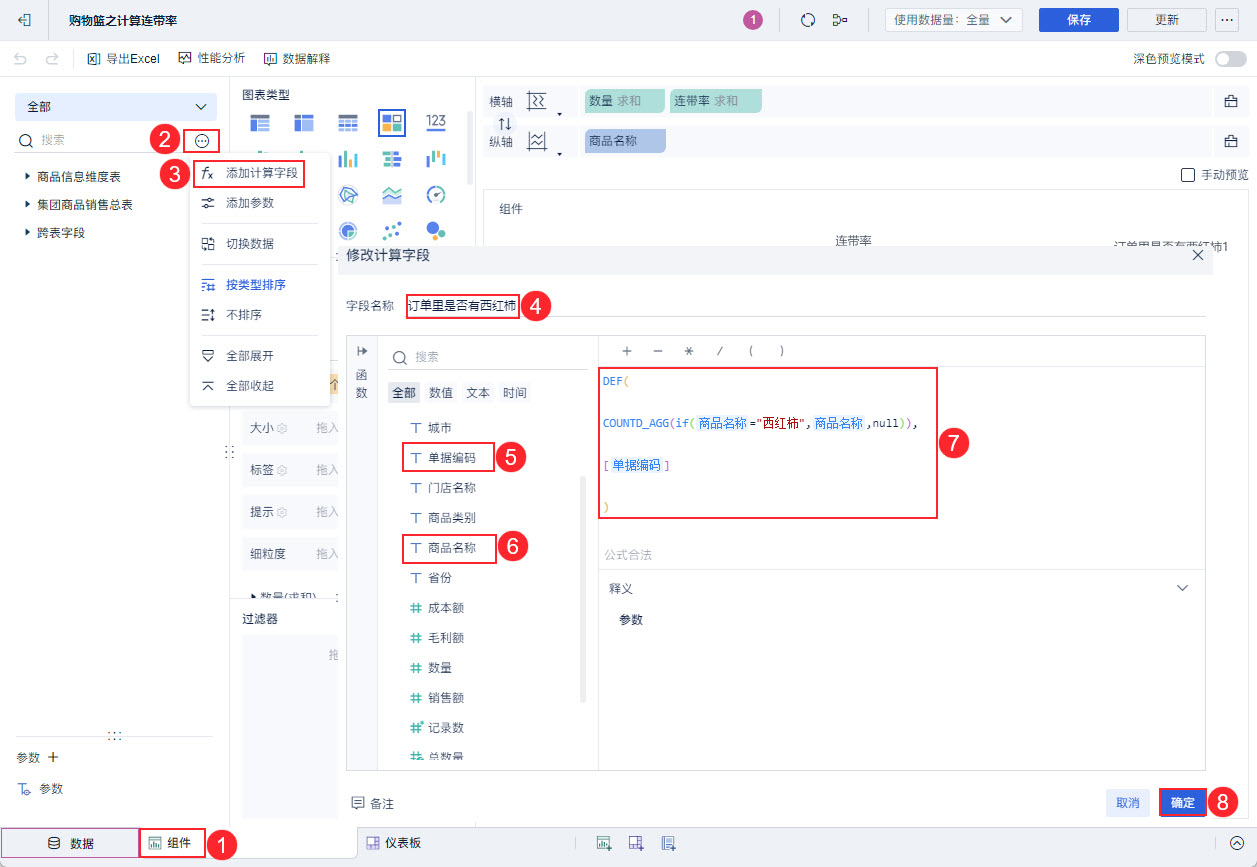Expand 跨表字段 tree node

coord(55,233)
